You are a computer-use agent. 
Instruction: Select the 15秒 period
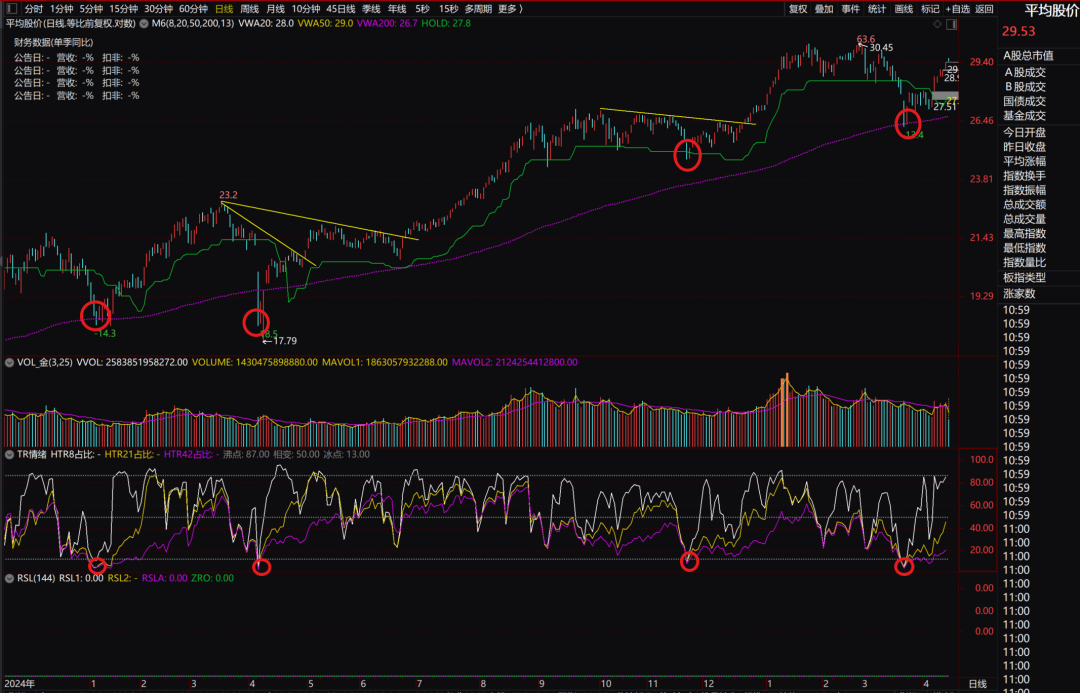(448, 9)
